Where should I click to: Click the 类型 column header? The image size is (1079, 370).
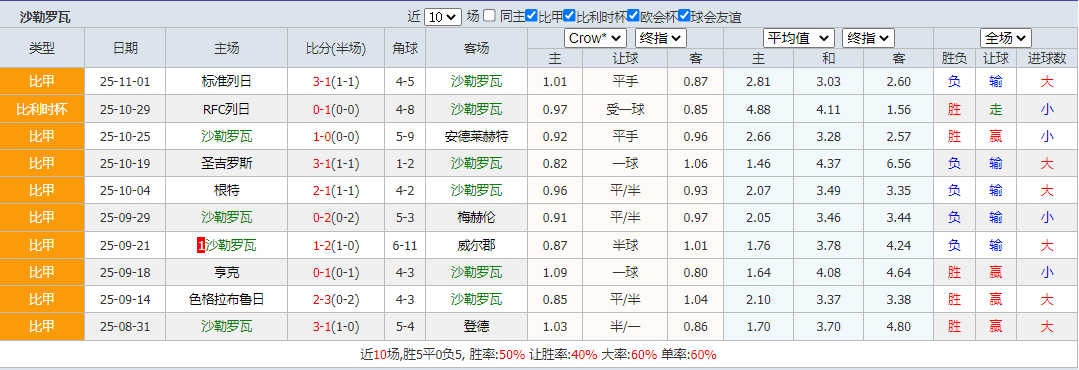click(42, 48)
